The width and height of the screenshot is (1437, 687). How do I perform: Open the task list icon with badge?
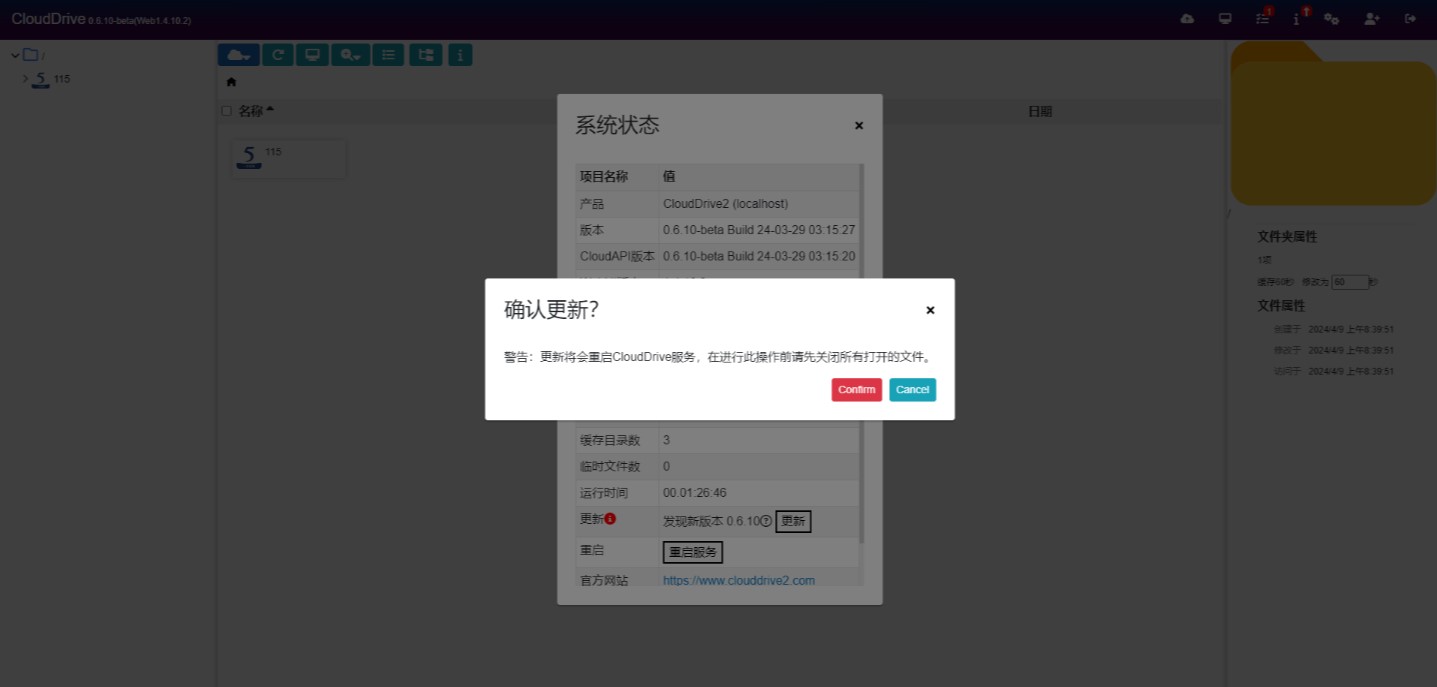[1263, 19]
